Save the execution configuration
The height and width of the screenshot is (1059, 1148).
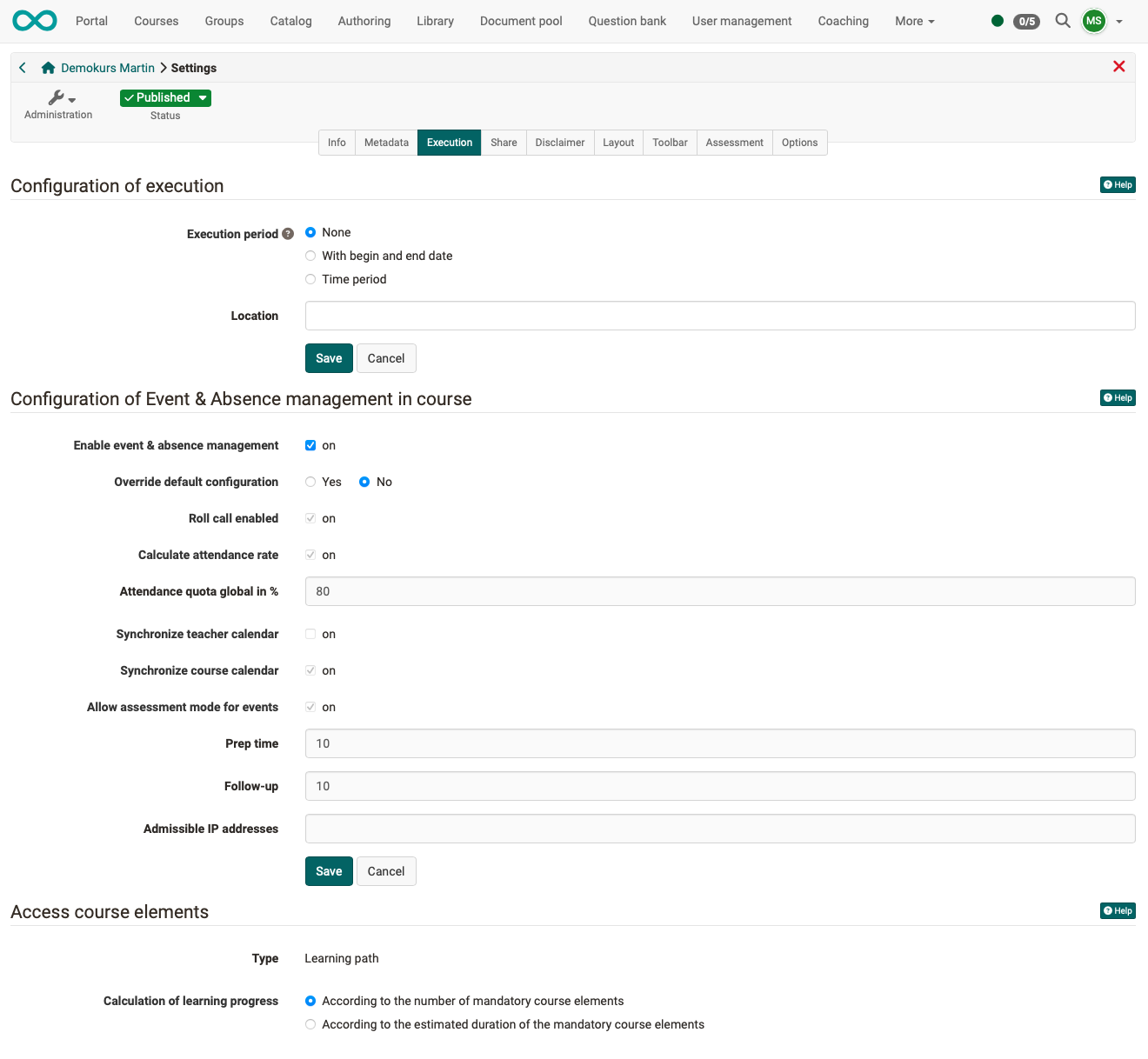pyautogui.click(x=329, y=358)
